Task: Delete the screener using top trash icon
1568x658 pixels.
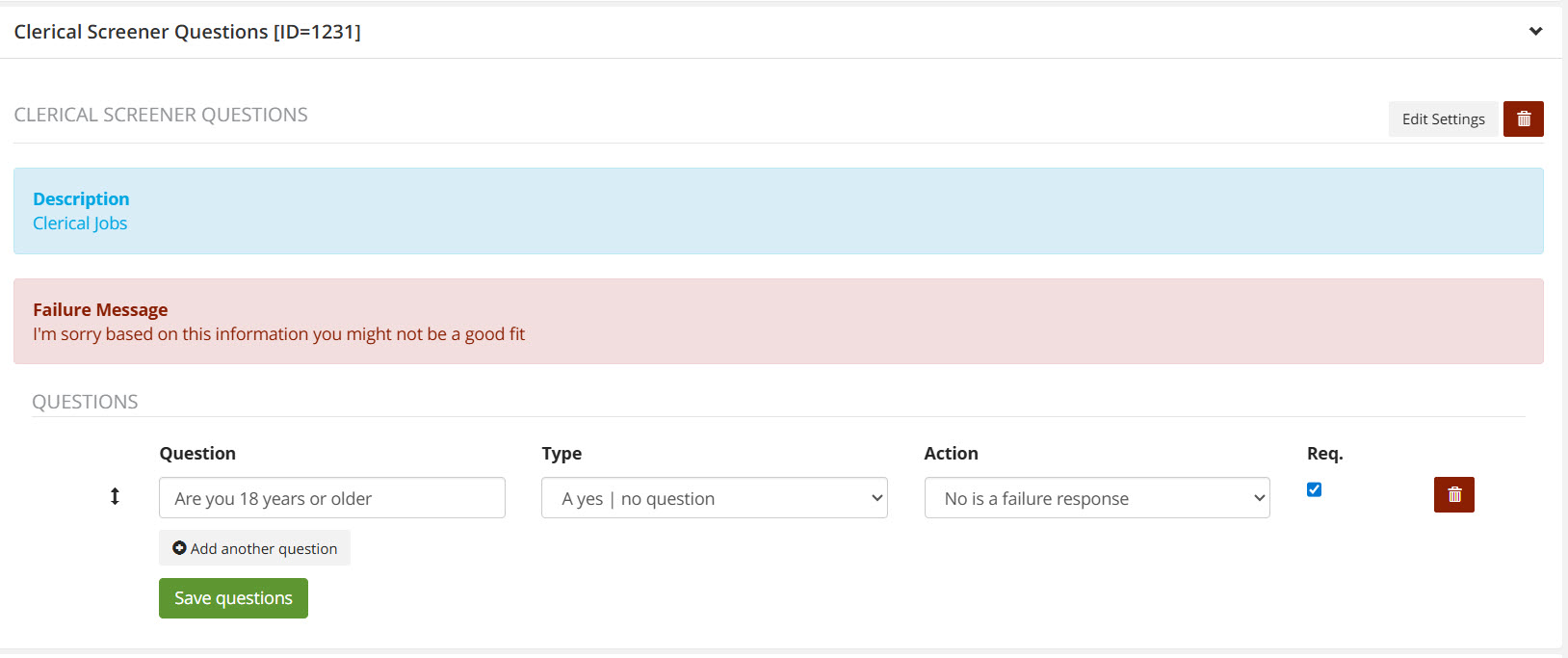Action: (1524, 119)
